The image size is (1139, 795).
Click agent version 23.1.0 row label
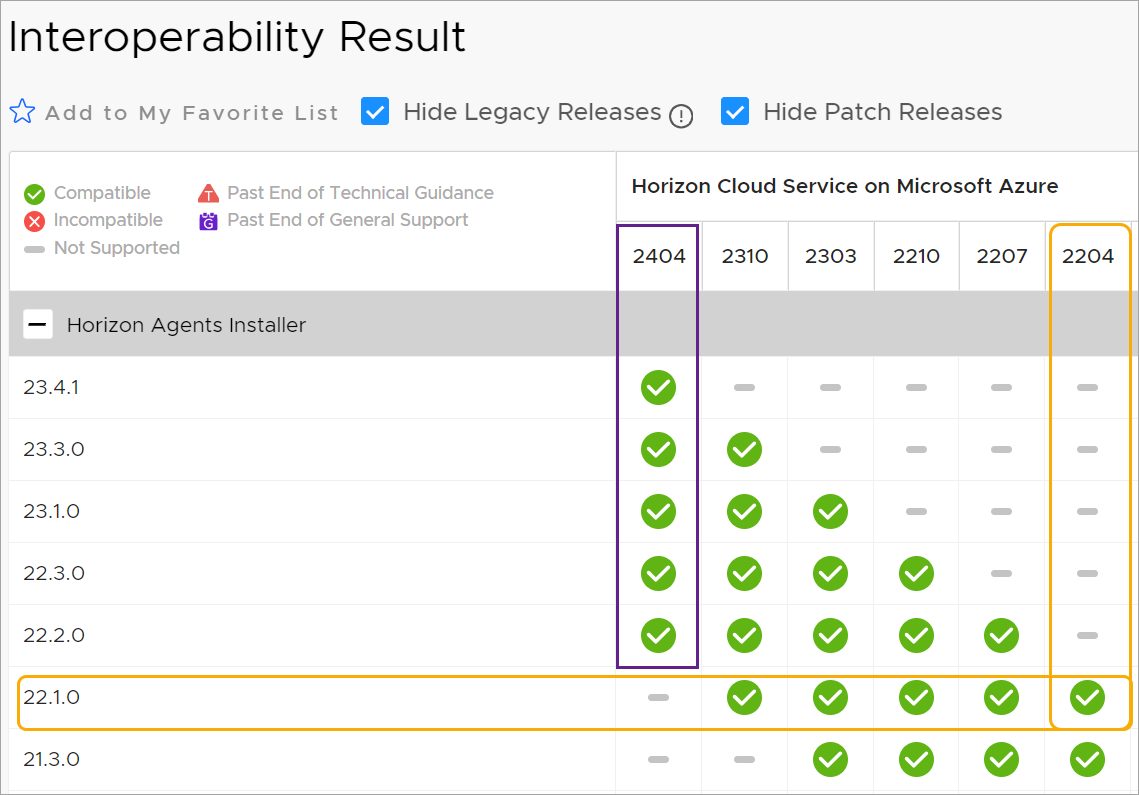52,511
